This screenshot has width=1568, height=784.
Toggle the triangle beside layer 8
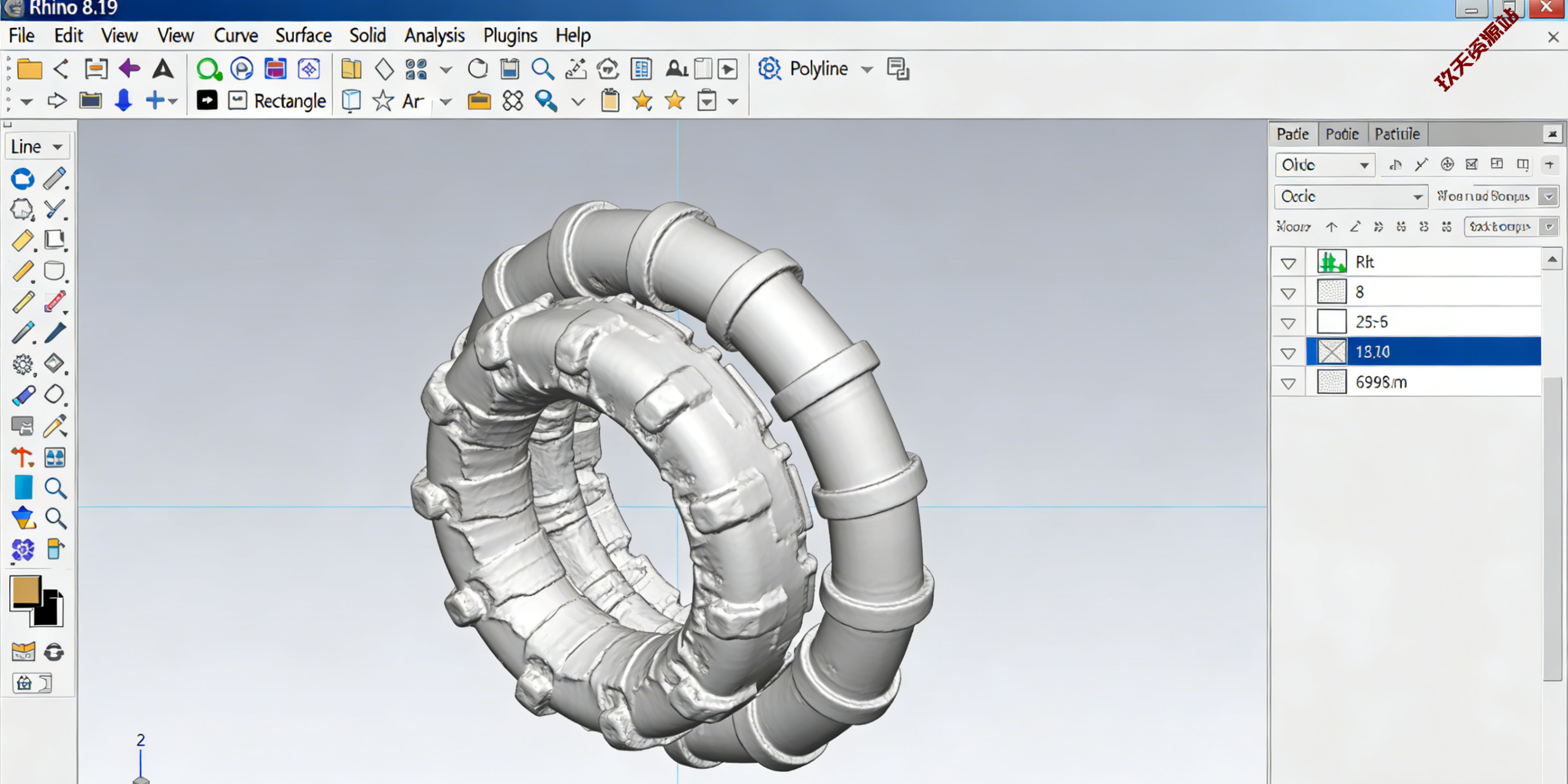[x=1288, y=293]
